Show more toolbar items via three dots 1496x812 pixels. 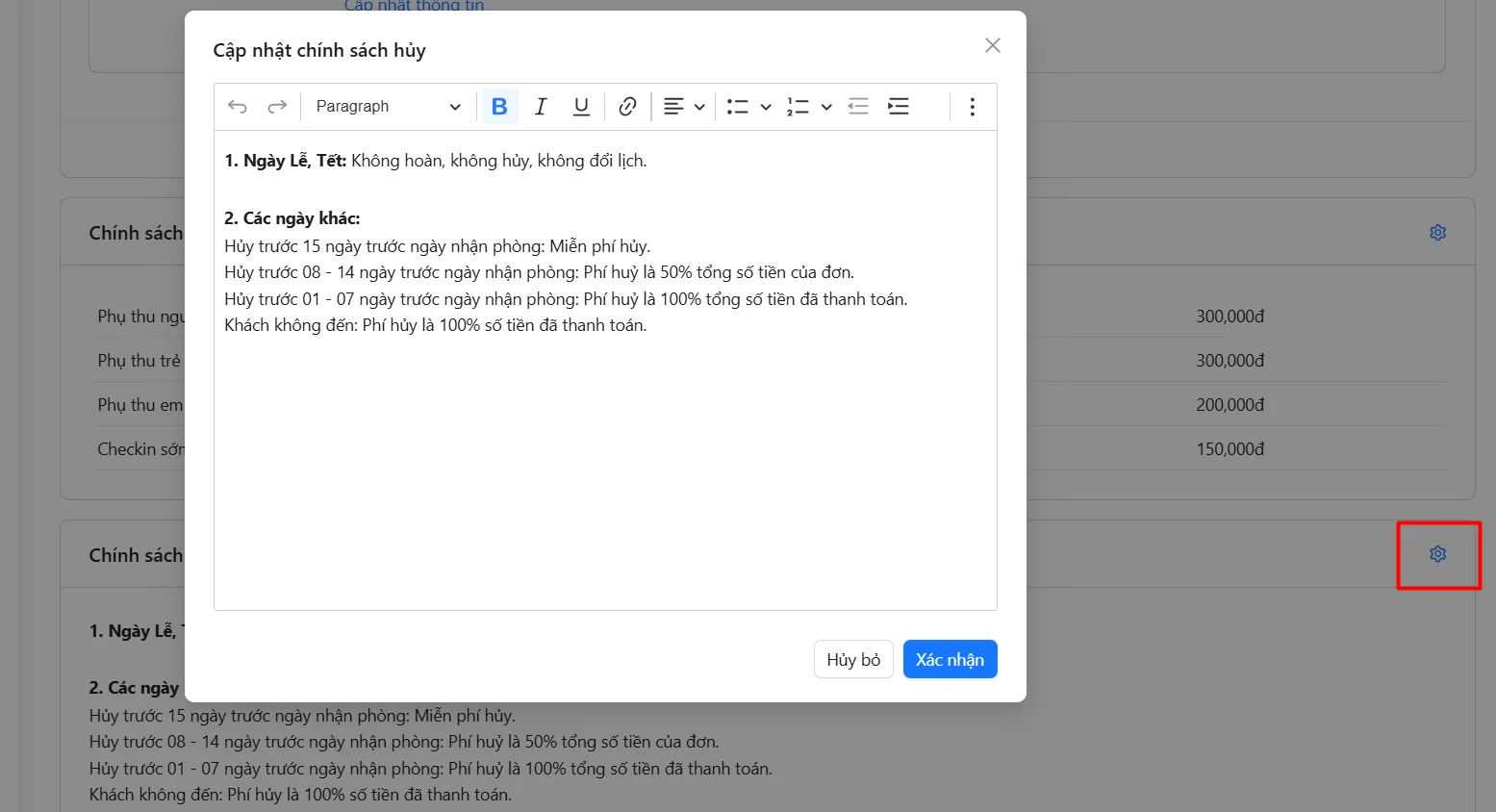973,107
